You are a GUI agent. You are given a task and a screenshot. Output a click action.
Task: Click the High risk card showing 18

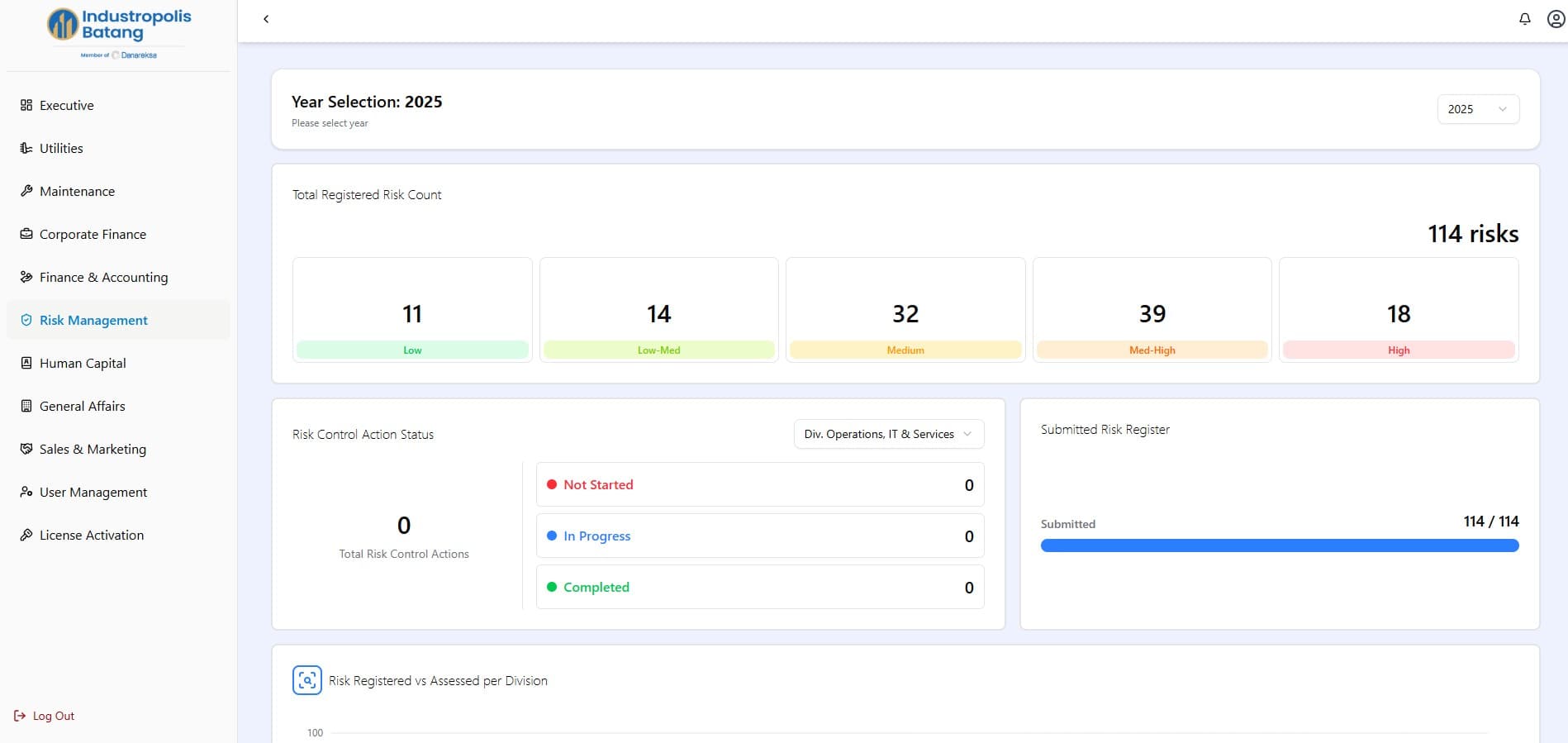point(1399,310)
